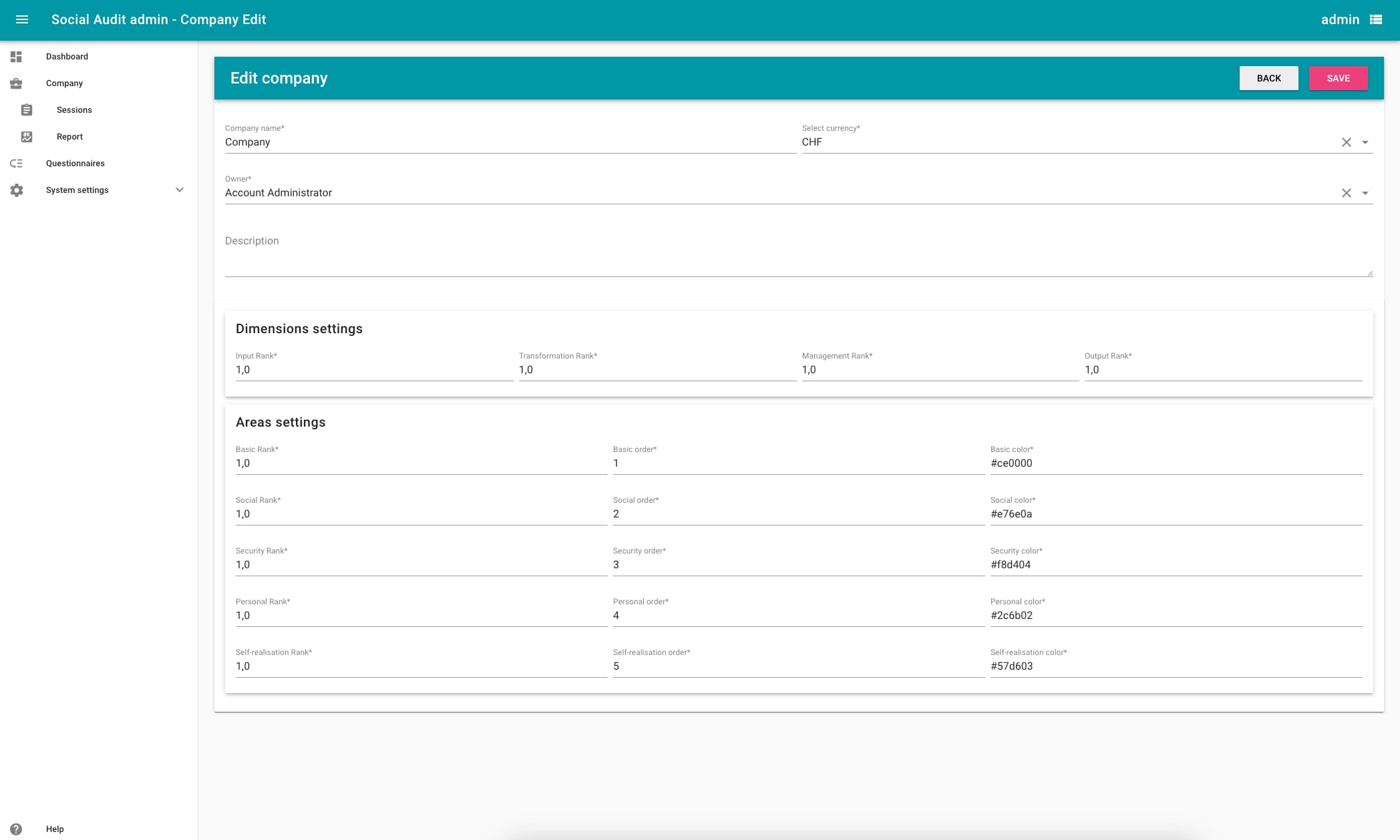Click the Sessions clipboard icon
The width and height of the screenshot is (1400, 840).
27,110
